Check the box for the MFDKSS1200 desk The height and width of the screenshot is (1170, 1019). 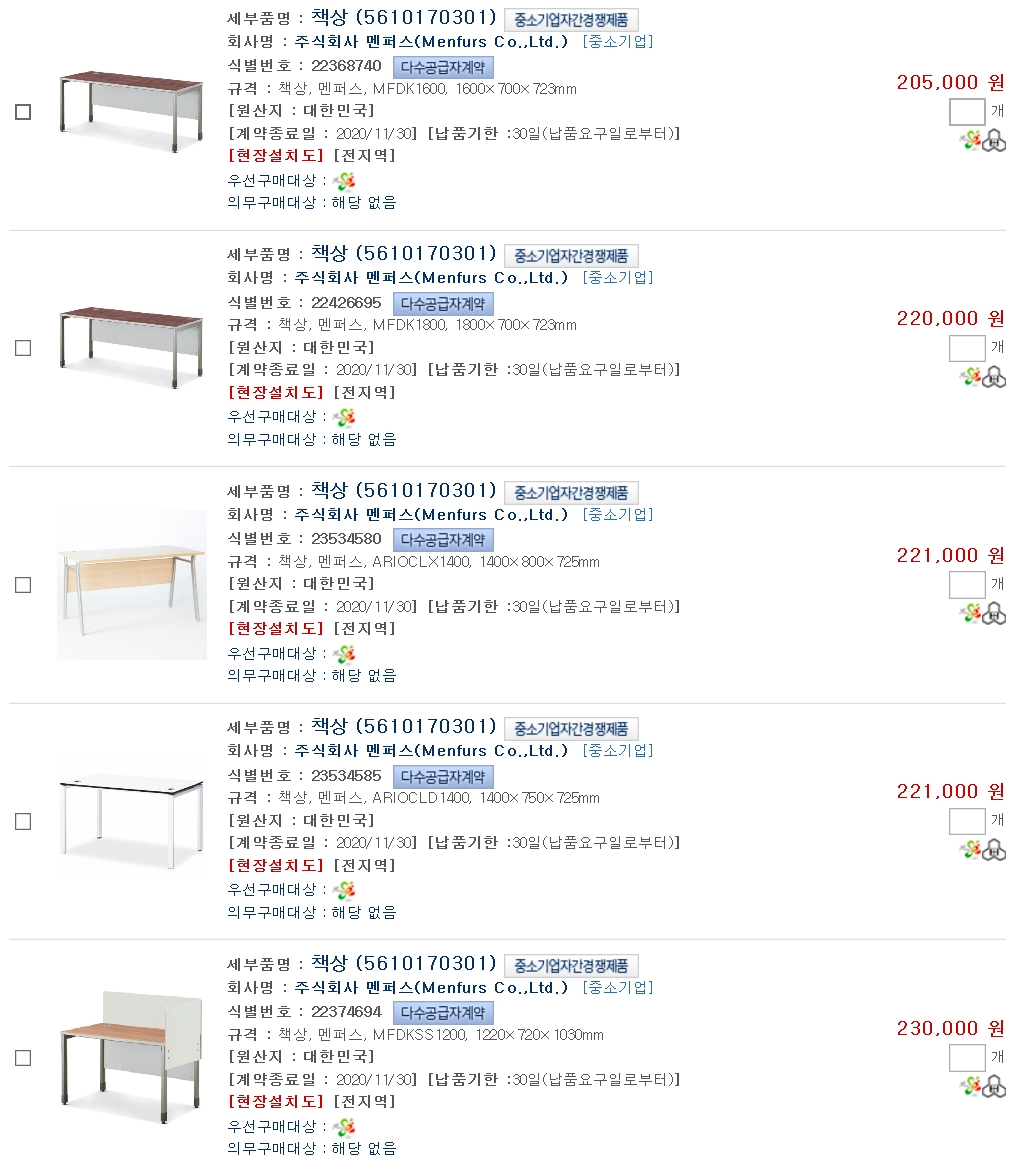click(x=23, y=1058)
